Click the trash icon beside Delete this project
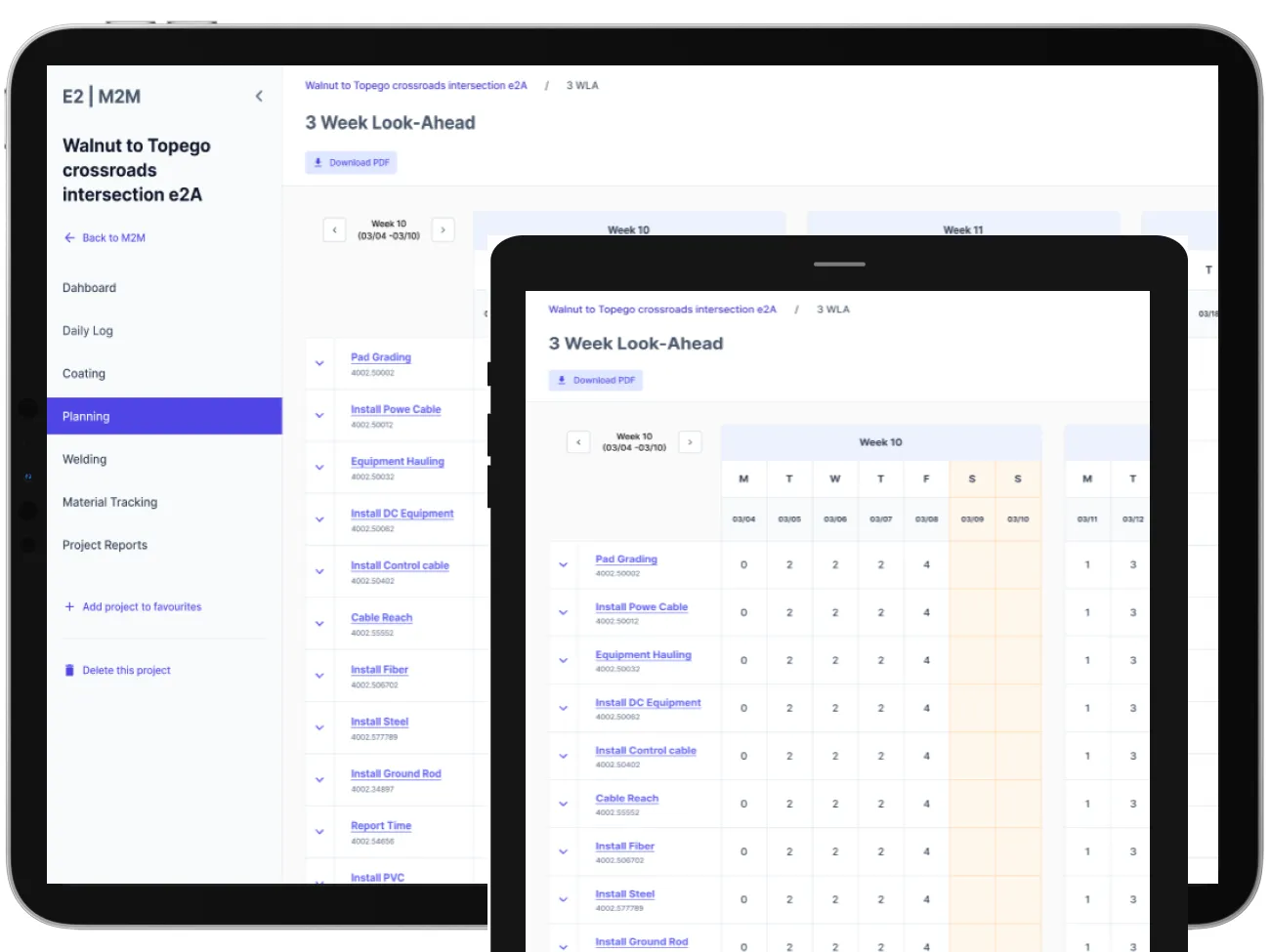Image resolution: width=1270 pixels, height=952 pixels. [x=68, y=670]
